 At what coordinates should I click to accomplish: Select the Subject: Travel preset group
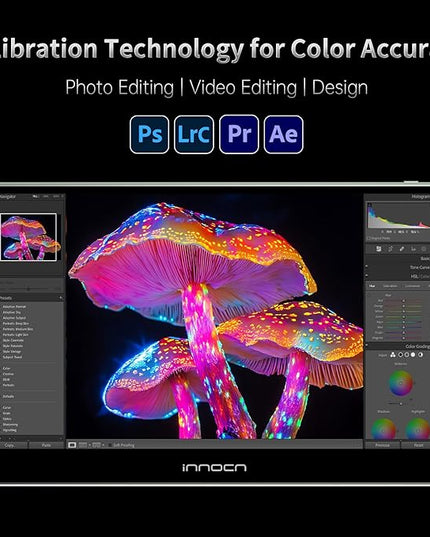click(12, 357)
